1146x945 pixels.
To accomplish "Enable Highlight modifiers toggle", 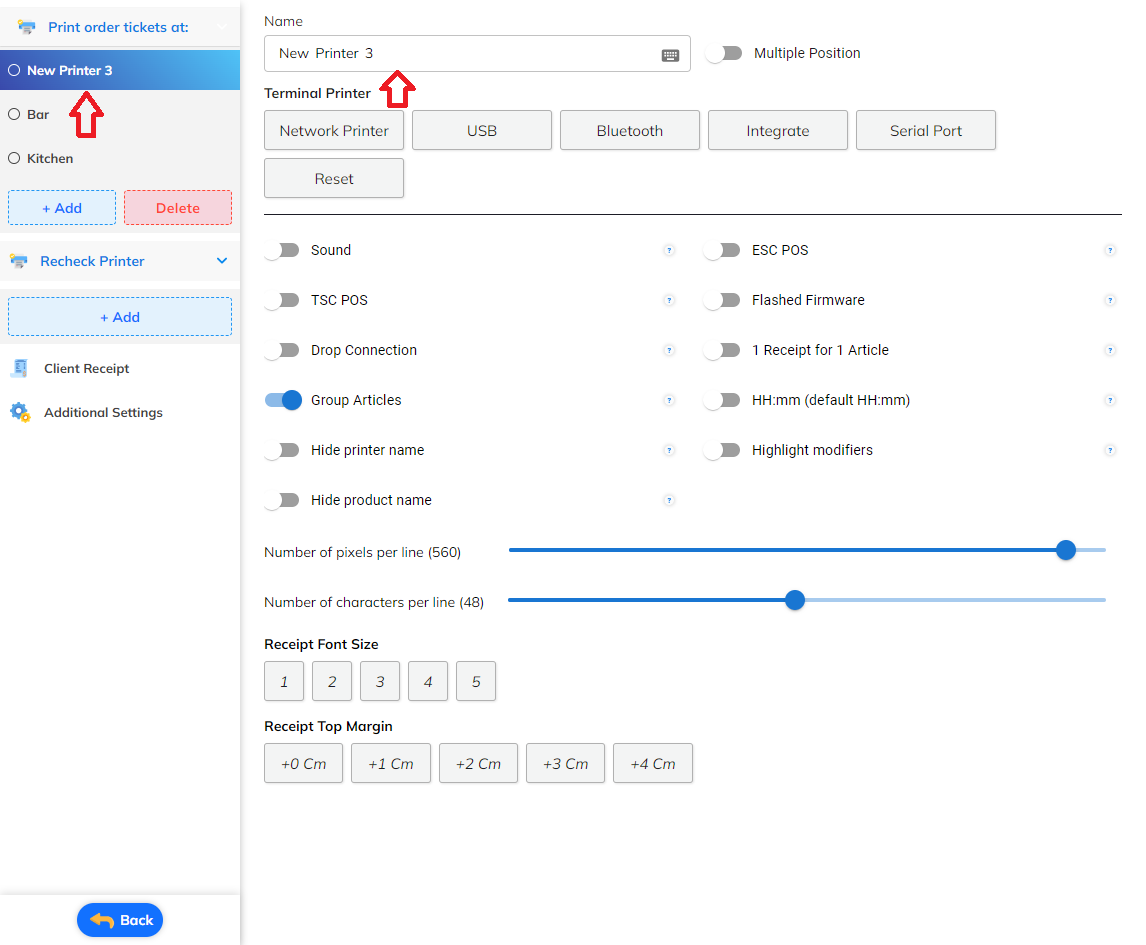I will click(x=722, y=450).
